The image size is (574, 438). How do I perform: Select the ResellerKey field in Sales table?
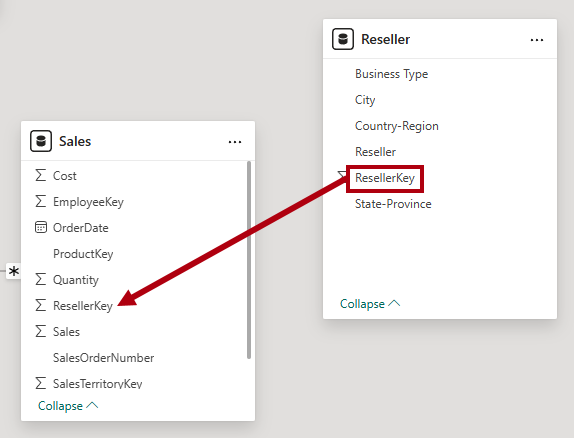[x=83, y=306]
